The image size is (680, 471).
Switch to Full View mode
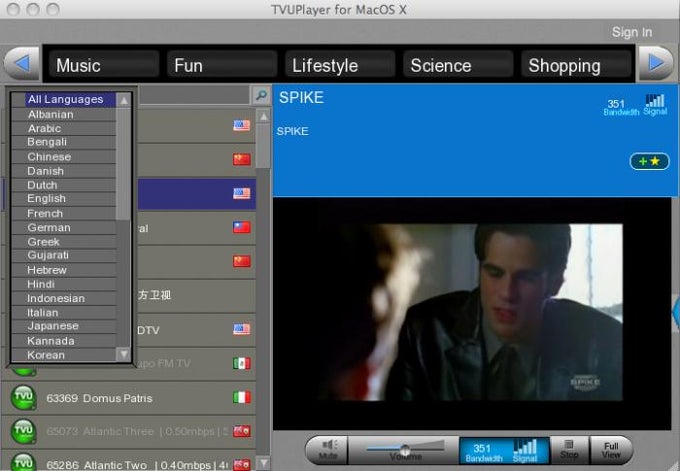pos(611,450)
